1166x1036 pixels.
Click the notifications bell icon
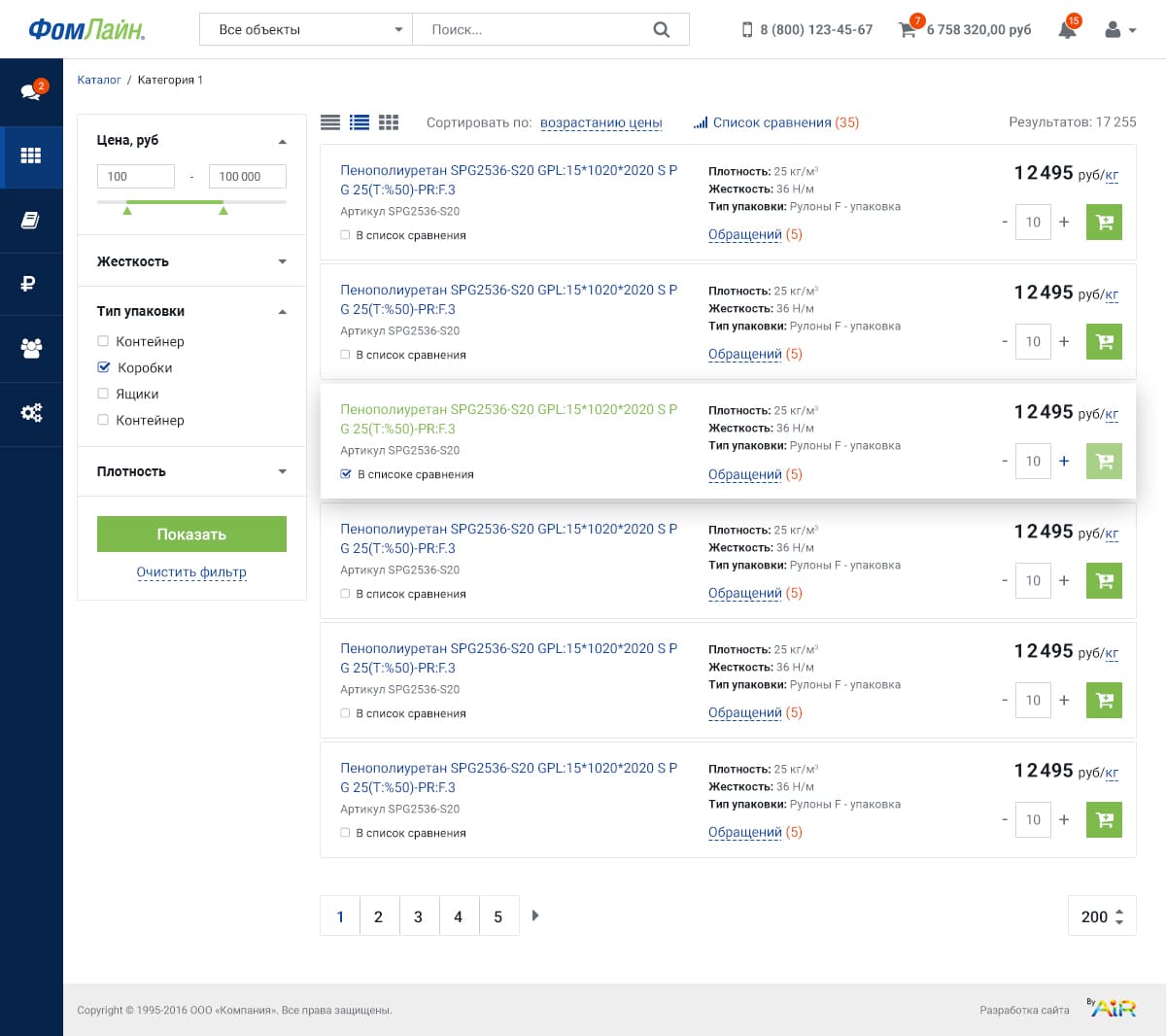point(1067,30)
